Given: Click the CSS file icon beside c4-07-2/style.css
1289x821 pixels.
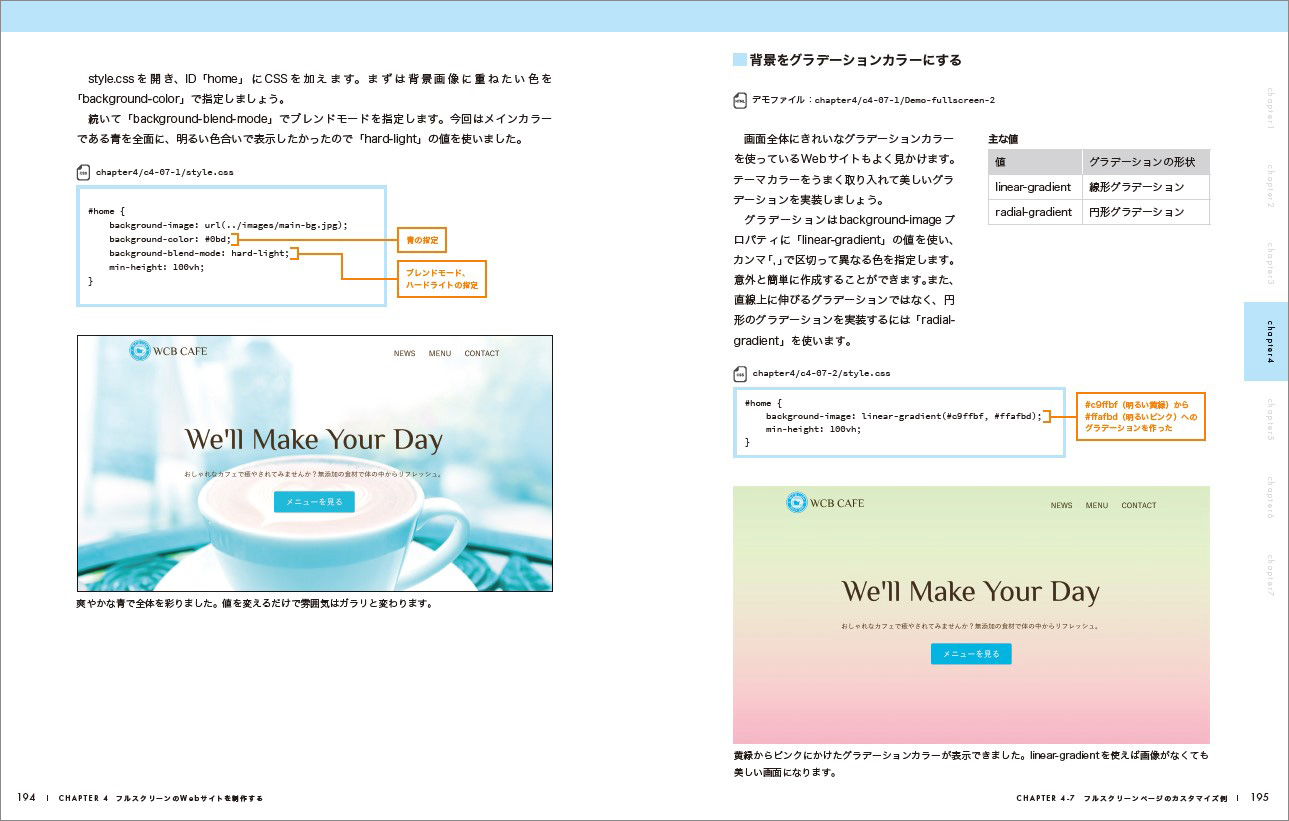Looking at the screenshot, I should tap(740, 374).
